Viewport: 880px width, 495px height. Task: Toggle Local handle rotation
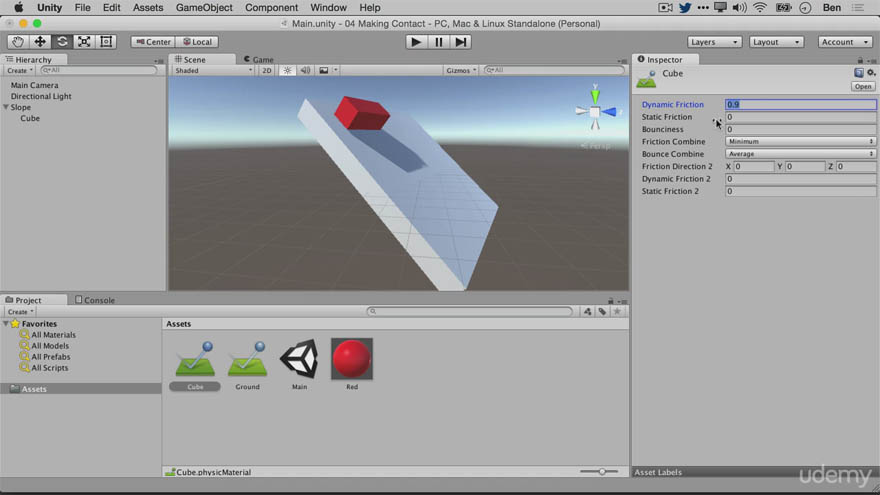pyautogui.click(x=197, y=42)
